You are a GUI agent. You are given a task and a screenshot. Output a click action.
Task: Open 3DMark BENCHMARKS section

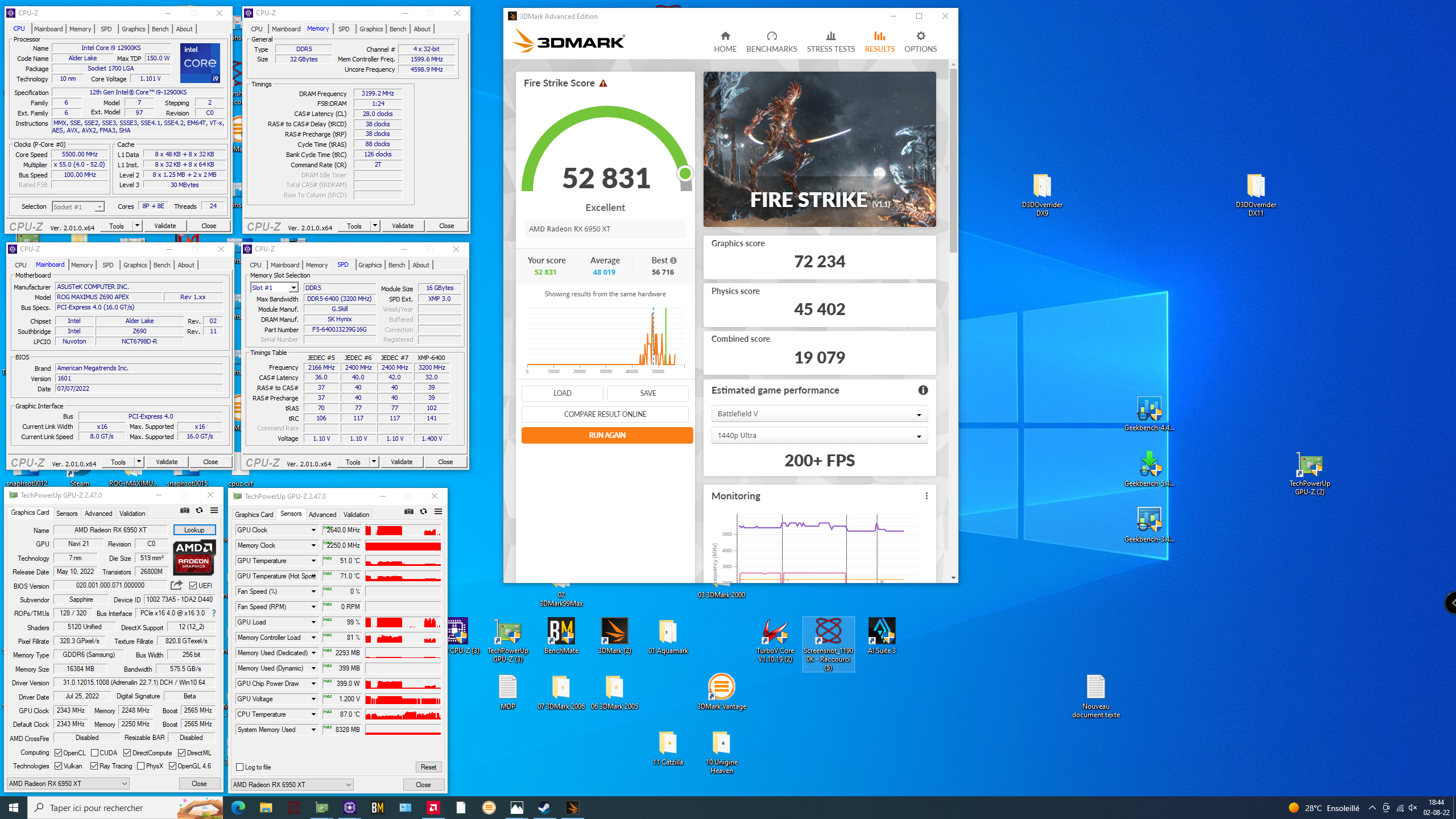pos(771,42)
